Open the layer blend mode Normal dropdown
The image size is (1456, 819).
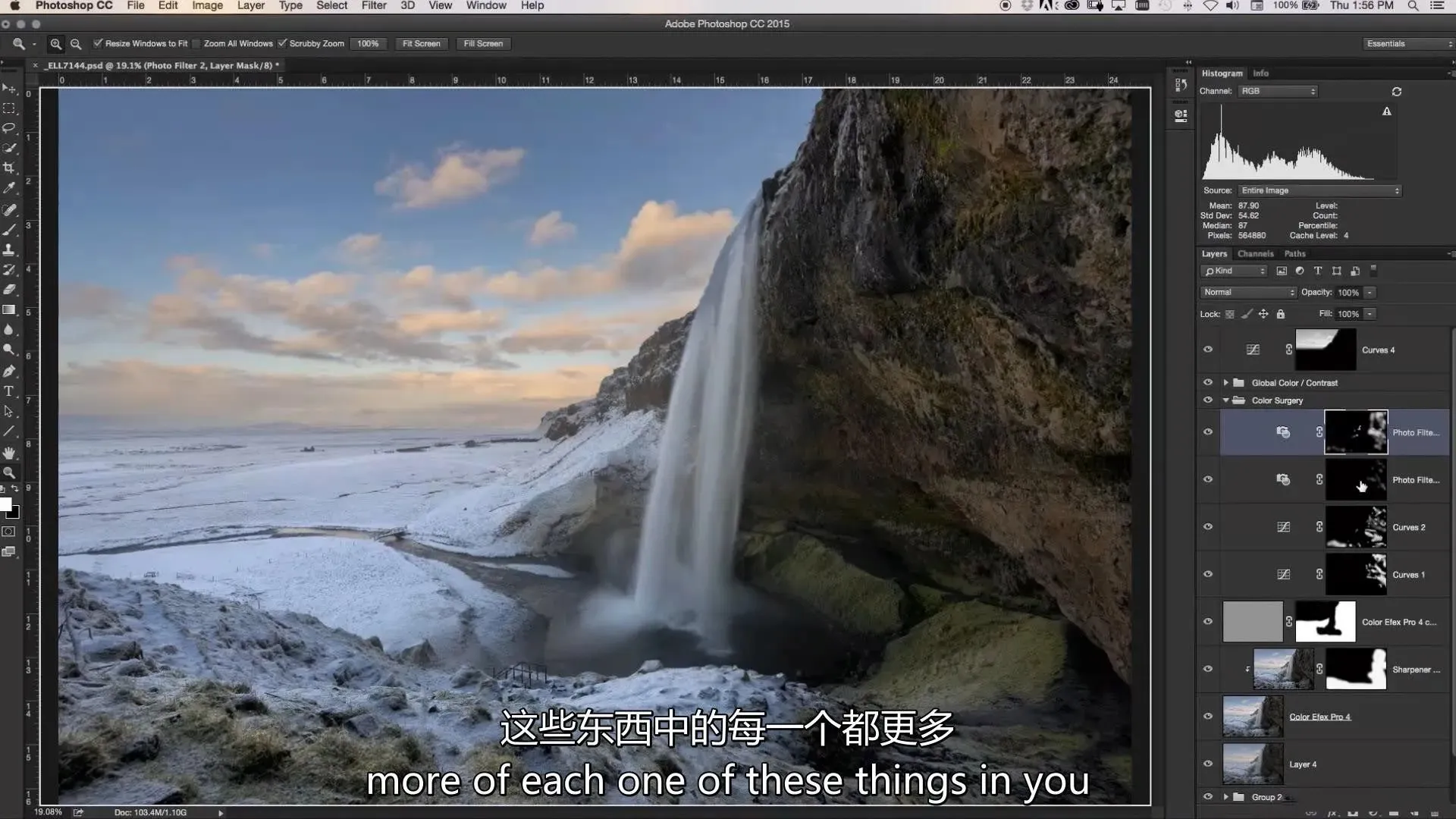tap(1248, 293)
